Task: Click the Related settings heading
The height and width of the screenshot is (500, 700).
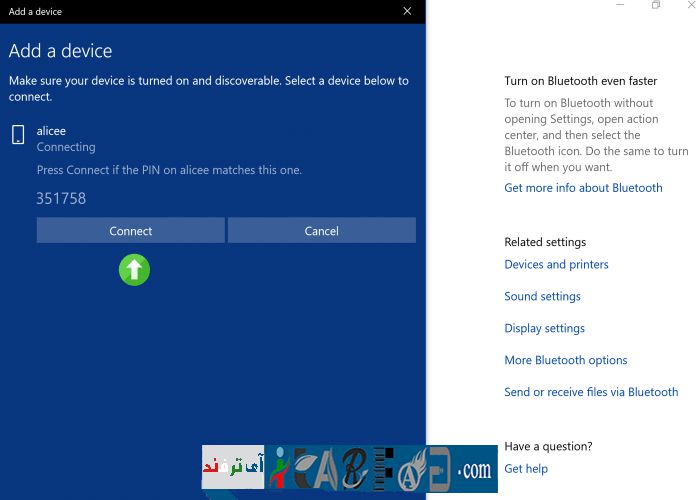Action: pyautogui.click(x=545, y=242)
